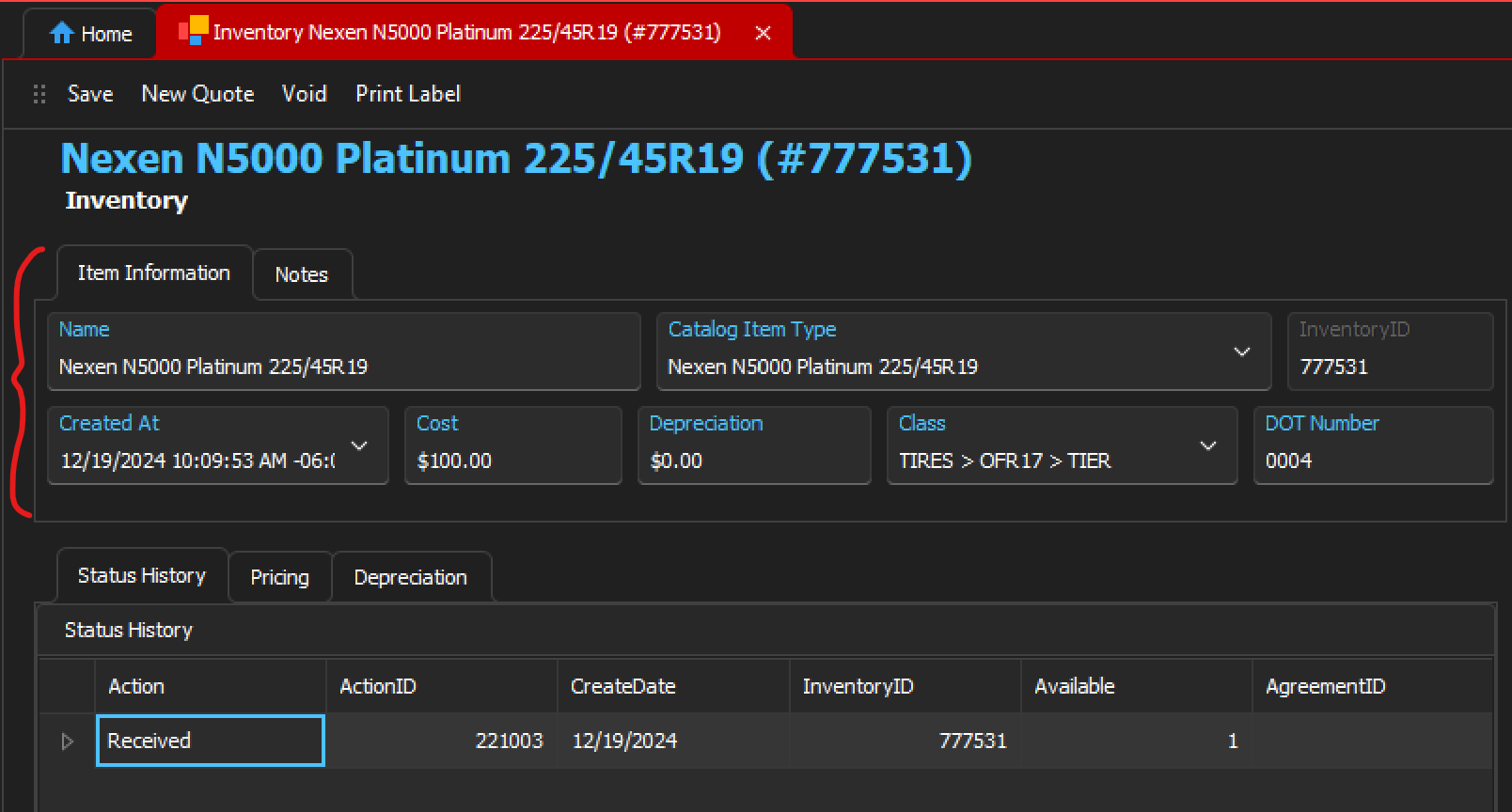Click the grid InventoryID cell 777531
Screen dimensions: 1512x812
906,741
